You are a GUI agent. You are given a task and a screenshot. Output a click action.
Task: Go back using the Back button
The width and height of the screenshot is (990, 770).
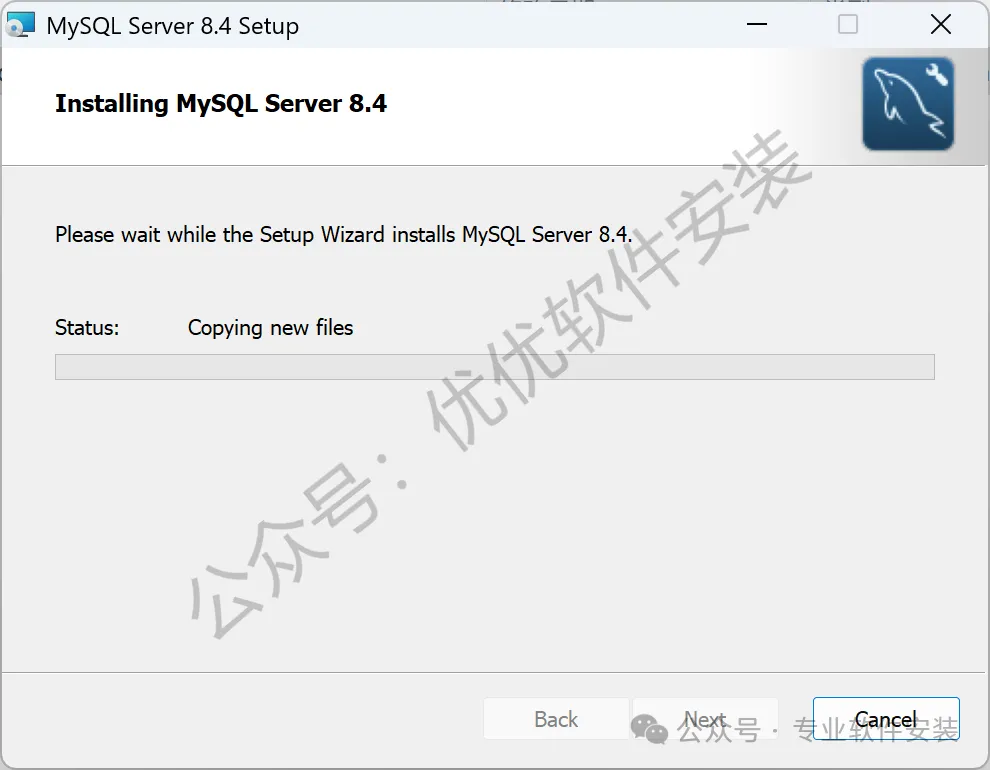(x=556, y=719)
